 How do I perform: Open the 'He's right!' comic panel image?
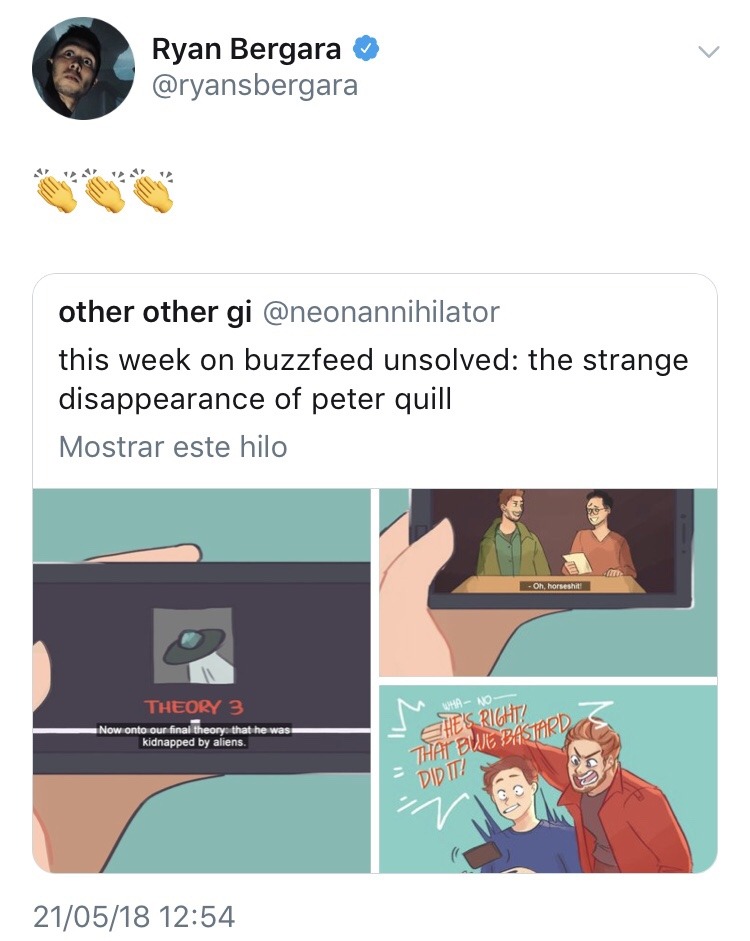click(548, 779)
